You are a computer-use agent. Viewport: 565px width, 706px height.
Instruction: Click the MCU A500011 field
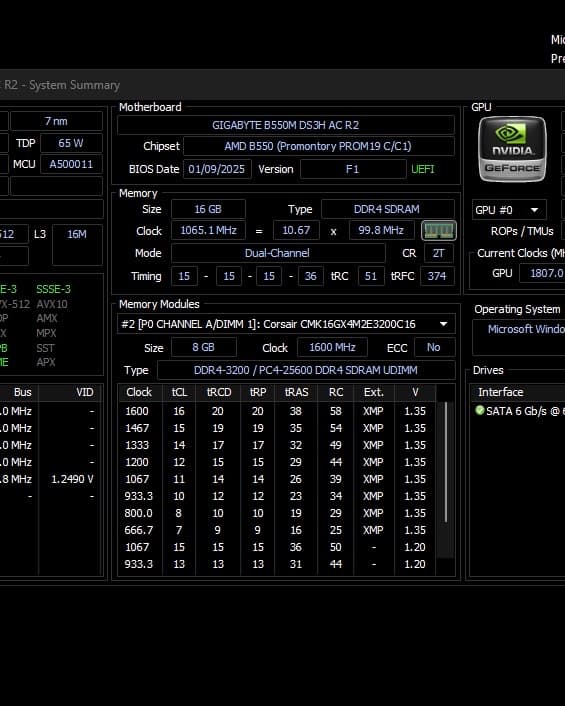(71, 164)
